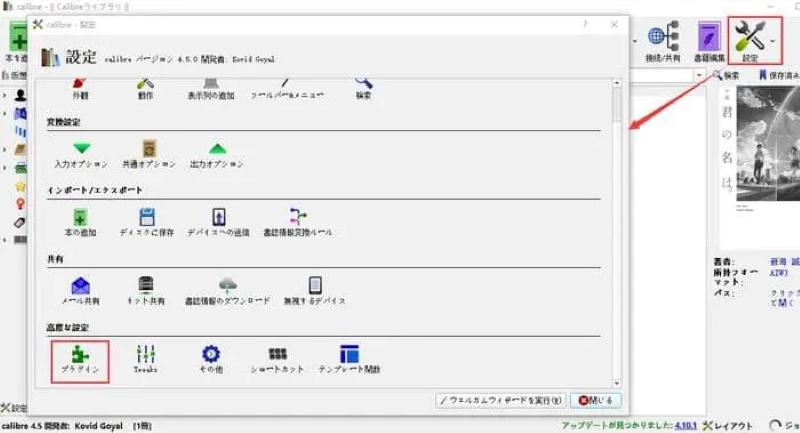Click the authors person icon in tag browser
Screen dimensions: 800x433
20,95
